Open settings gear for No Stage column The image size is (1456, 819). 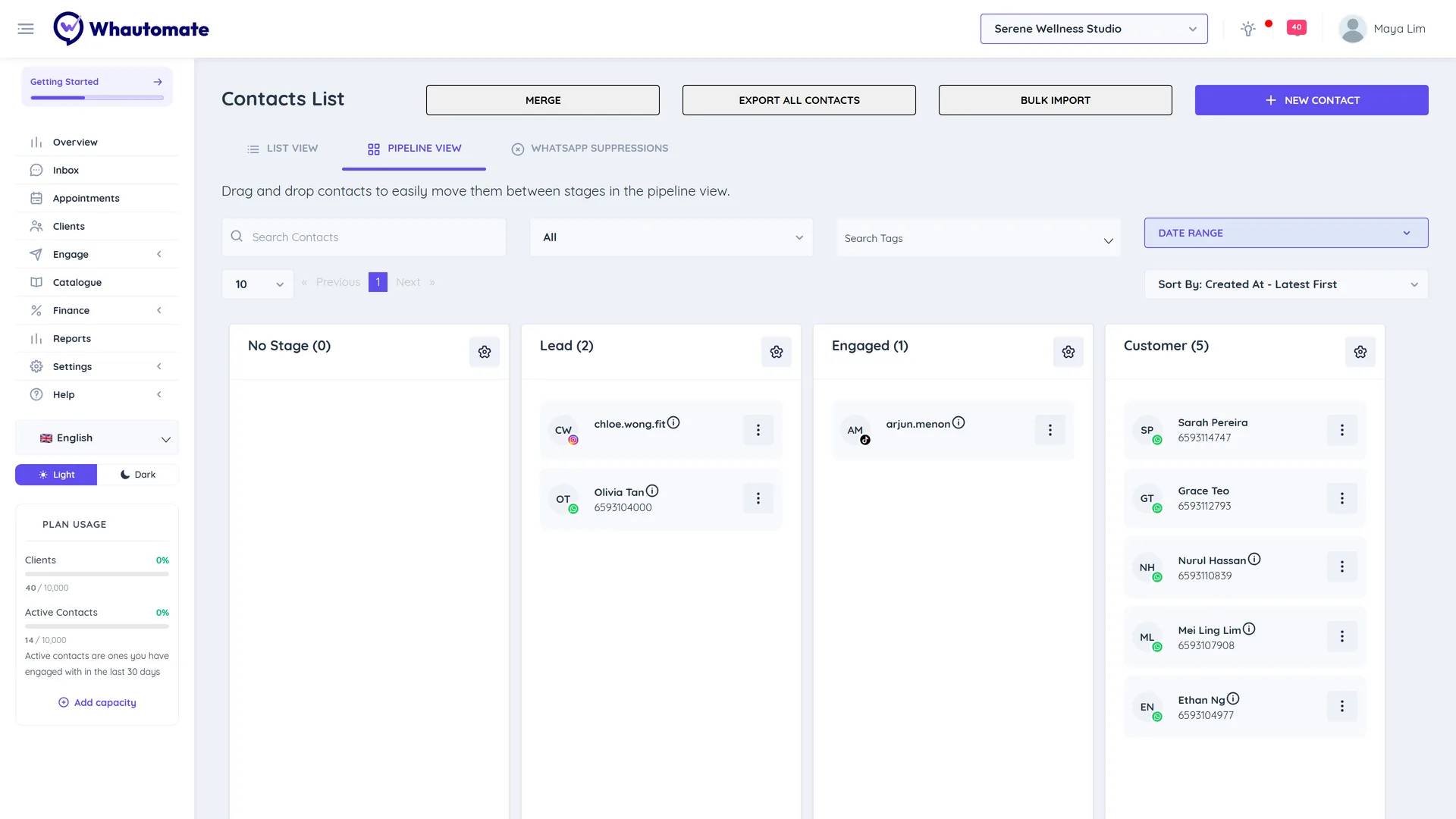[x=485, y=352]
